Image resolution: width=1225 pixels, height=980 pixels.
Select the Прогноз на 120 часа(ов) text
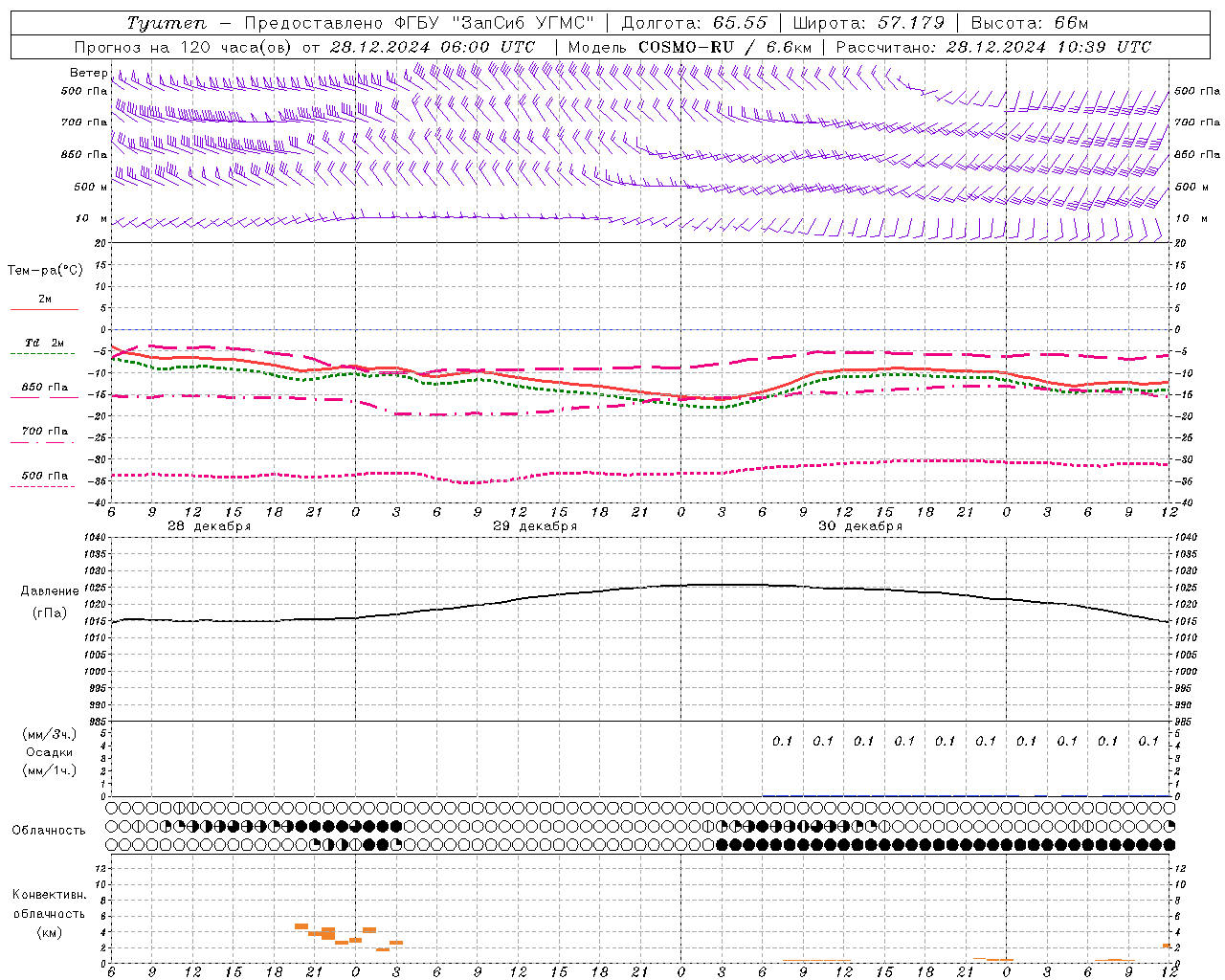click(x=185, y=47)
